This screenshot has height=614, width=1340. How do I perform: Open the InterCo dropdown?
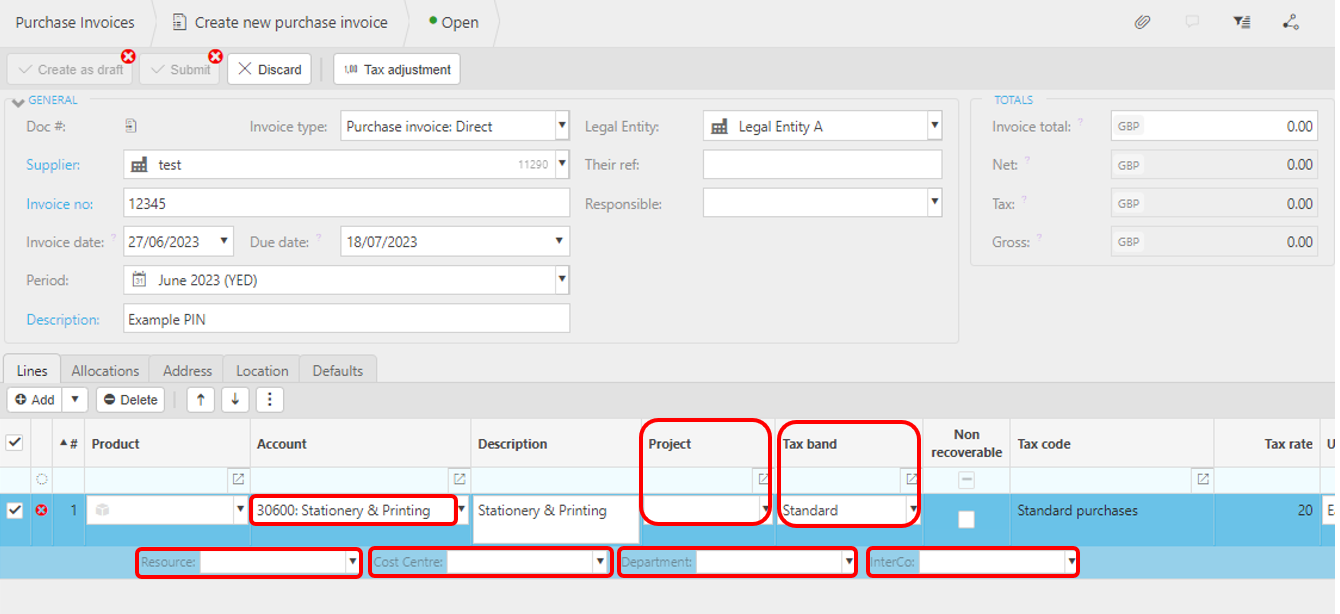tap(1072, 563)
